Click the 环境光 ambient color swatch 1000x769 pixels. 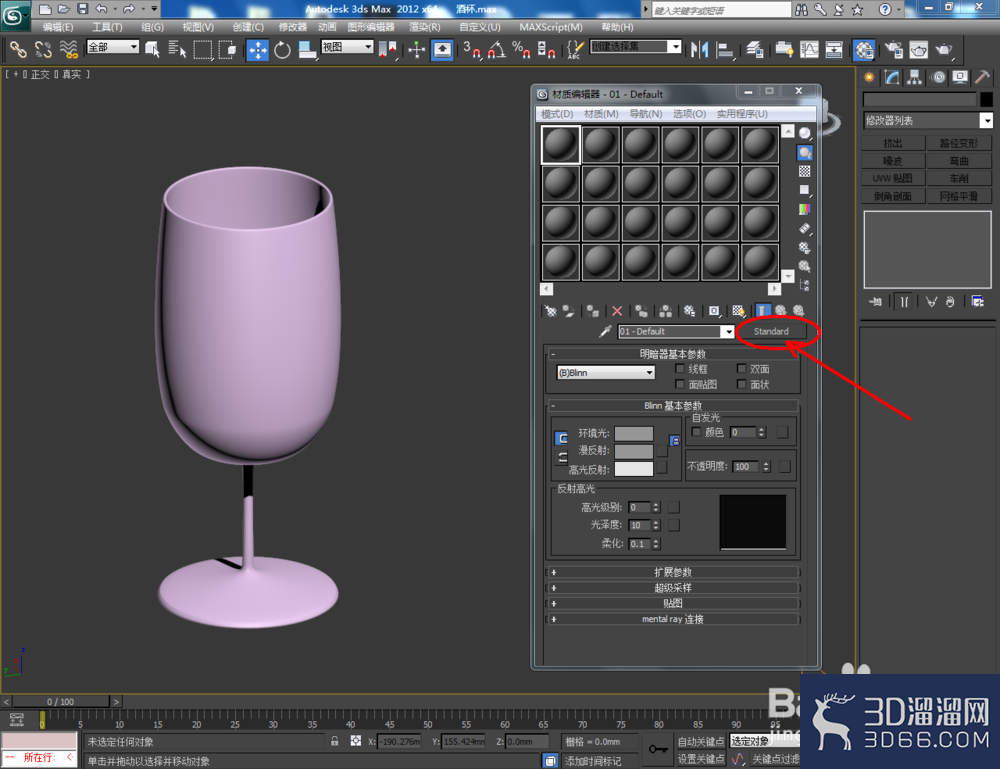point(634,434)
